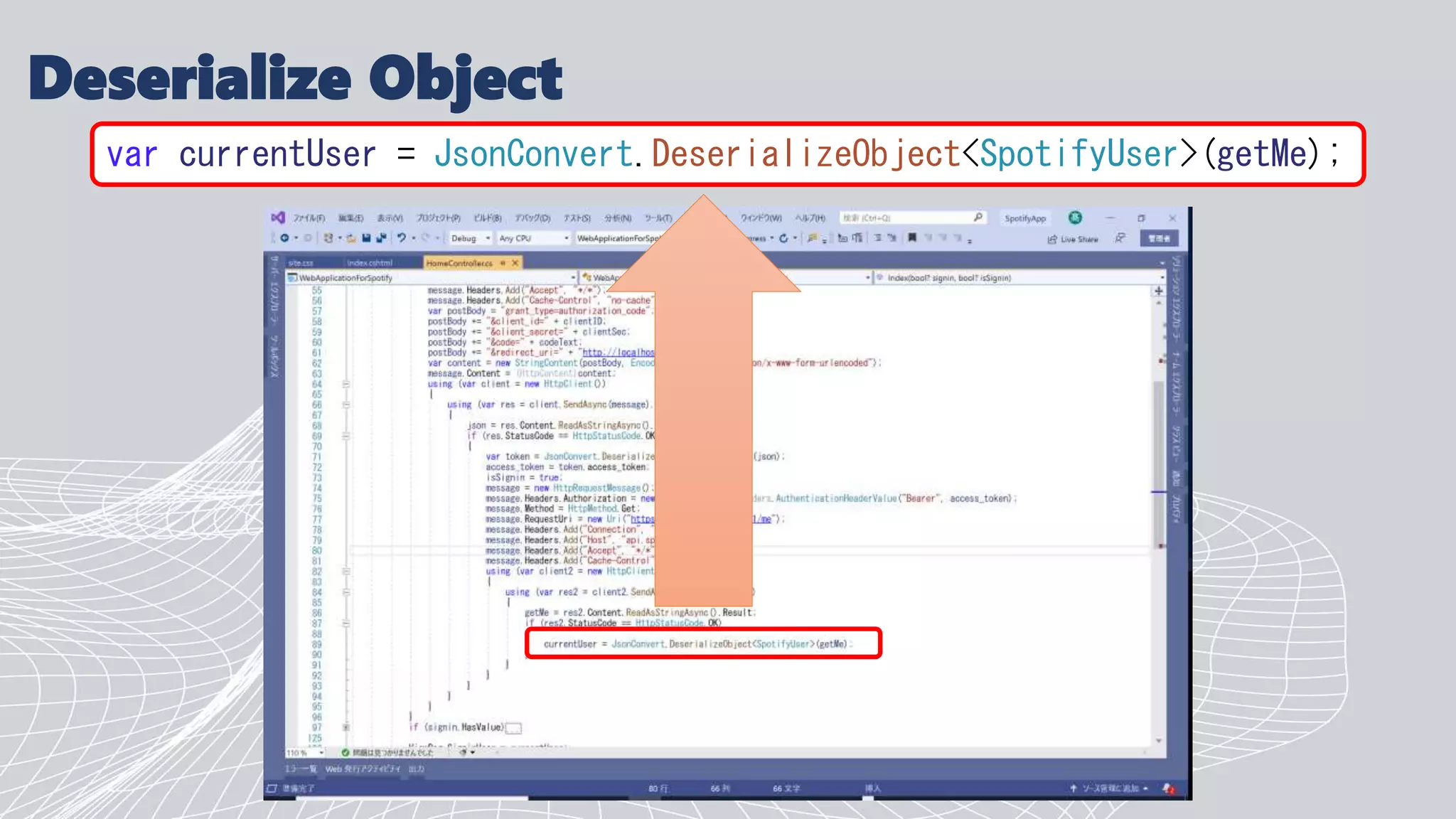This screenshot has width=1456, height=819.
Task: Open the Debug configuration dropdown
Action: 471,238
